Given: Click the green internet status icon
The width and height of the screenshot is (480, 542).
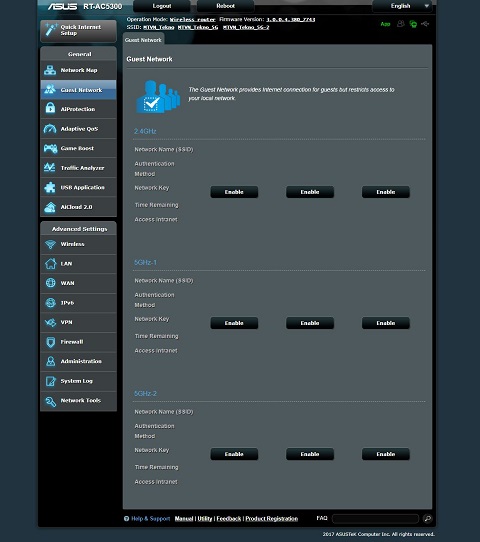Looking at the screenshot, I should tap(413, 24).
